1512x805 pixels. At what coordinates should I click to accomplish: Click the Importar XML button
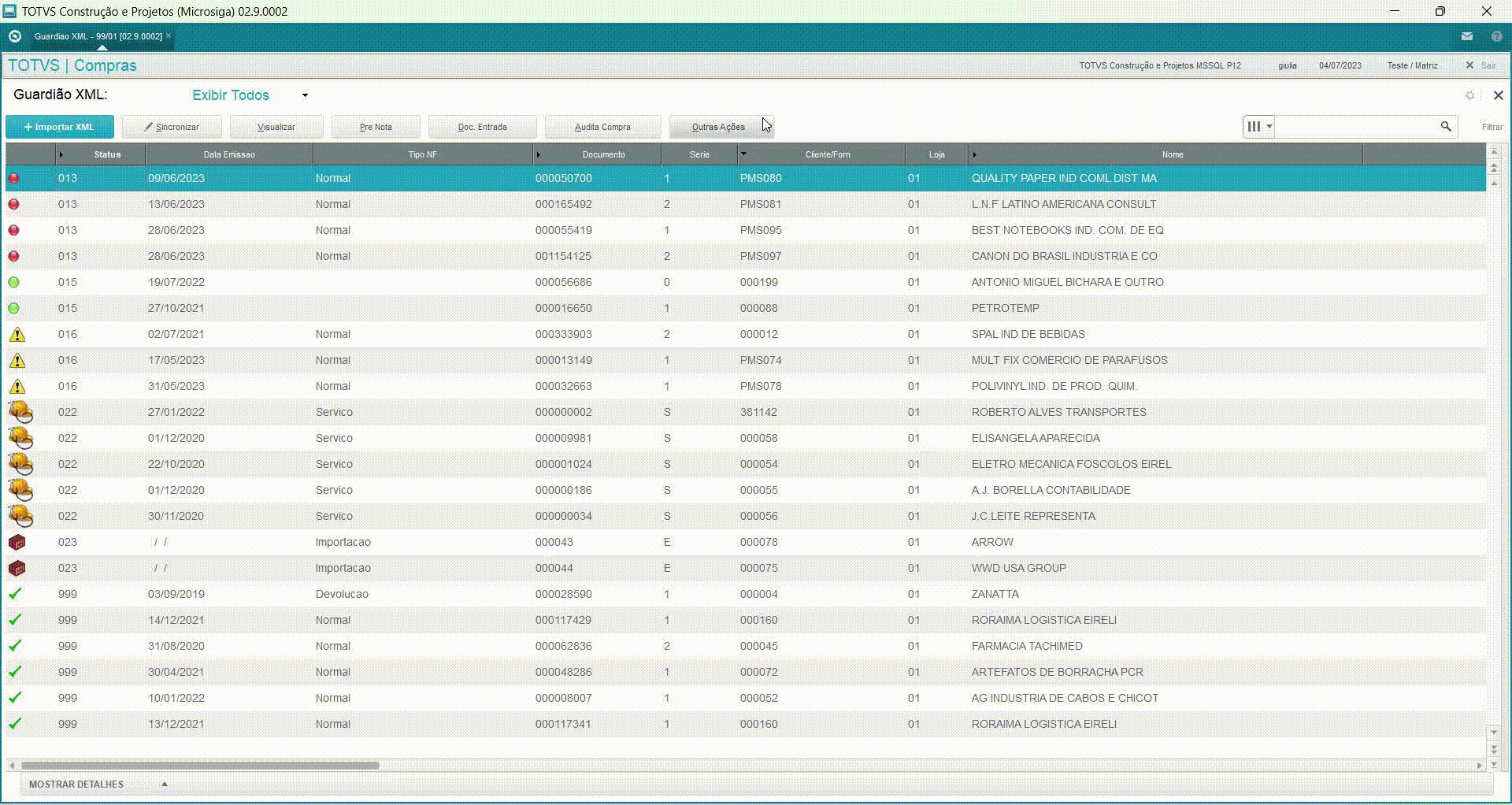coord(60,127)
